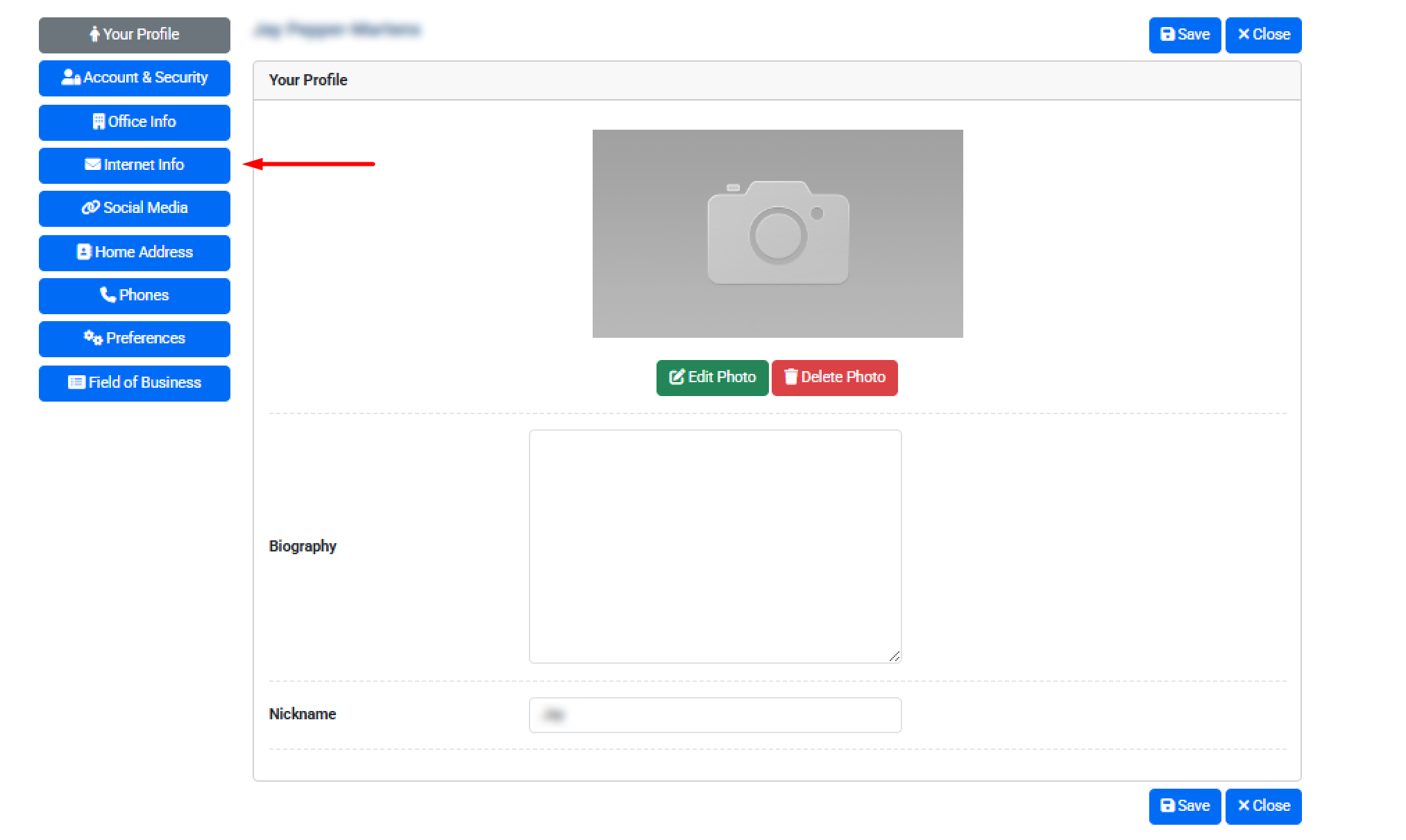Image resolution: width=1406 pixels, height=840 pixels.
Task: Open Account & Security section
Action: (134, 78)
